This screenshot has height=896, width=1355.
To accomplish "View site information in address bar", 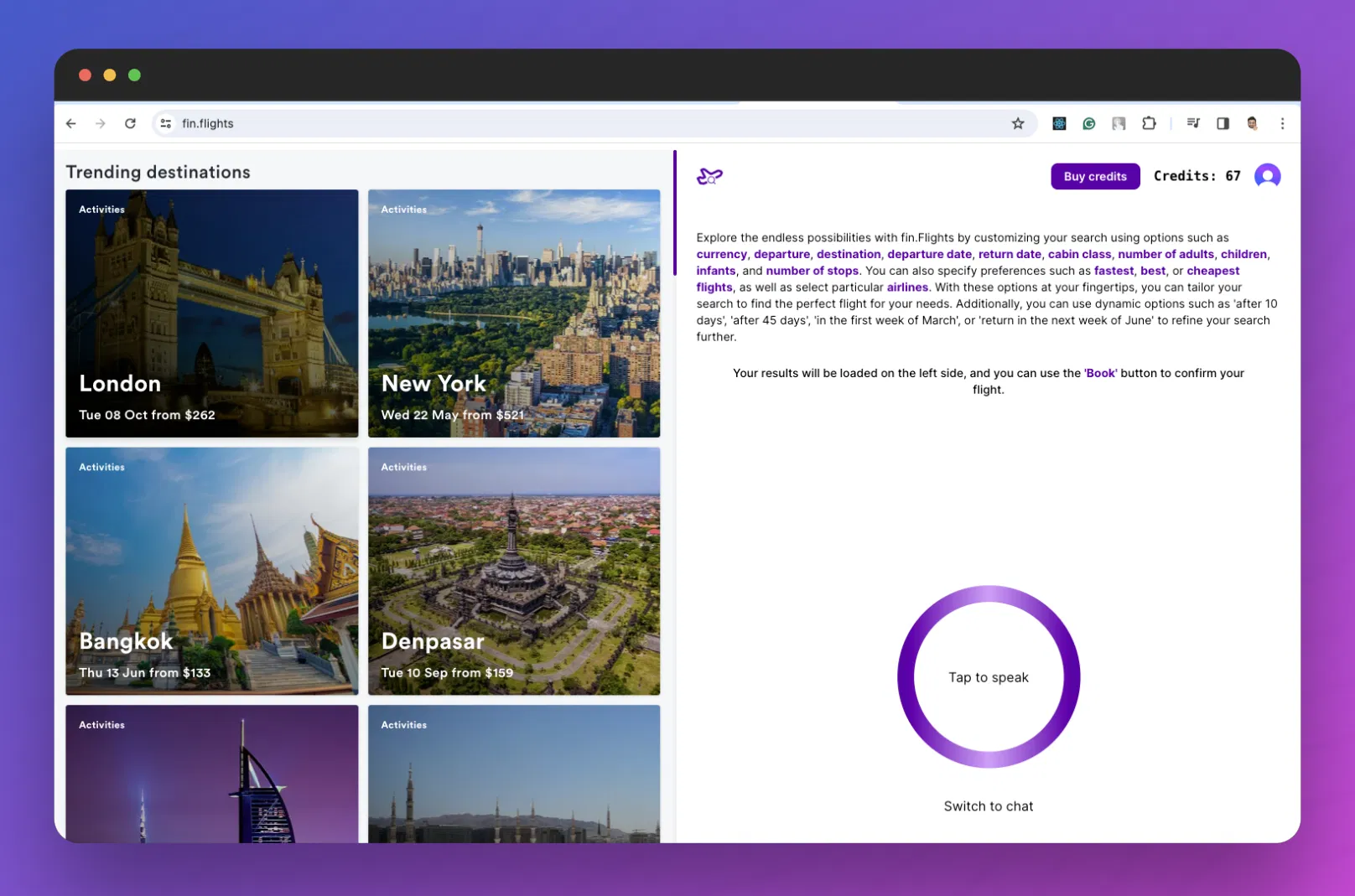I will point(166,124).
